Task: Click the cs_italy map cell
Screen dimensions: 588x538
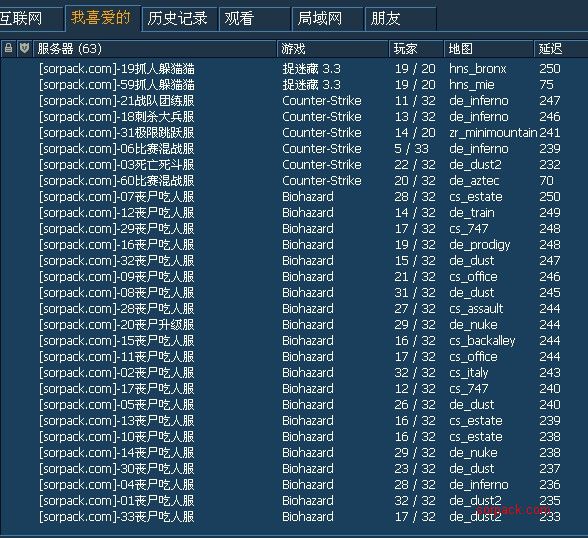Action: [x=469, y=373]
